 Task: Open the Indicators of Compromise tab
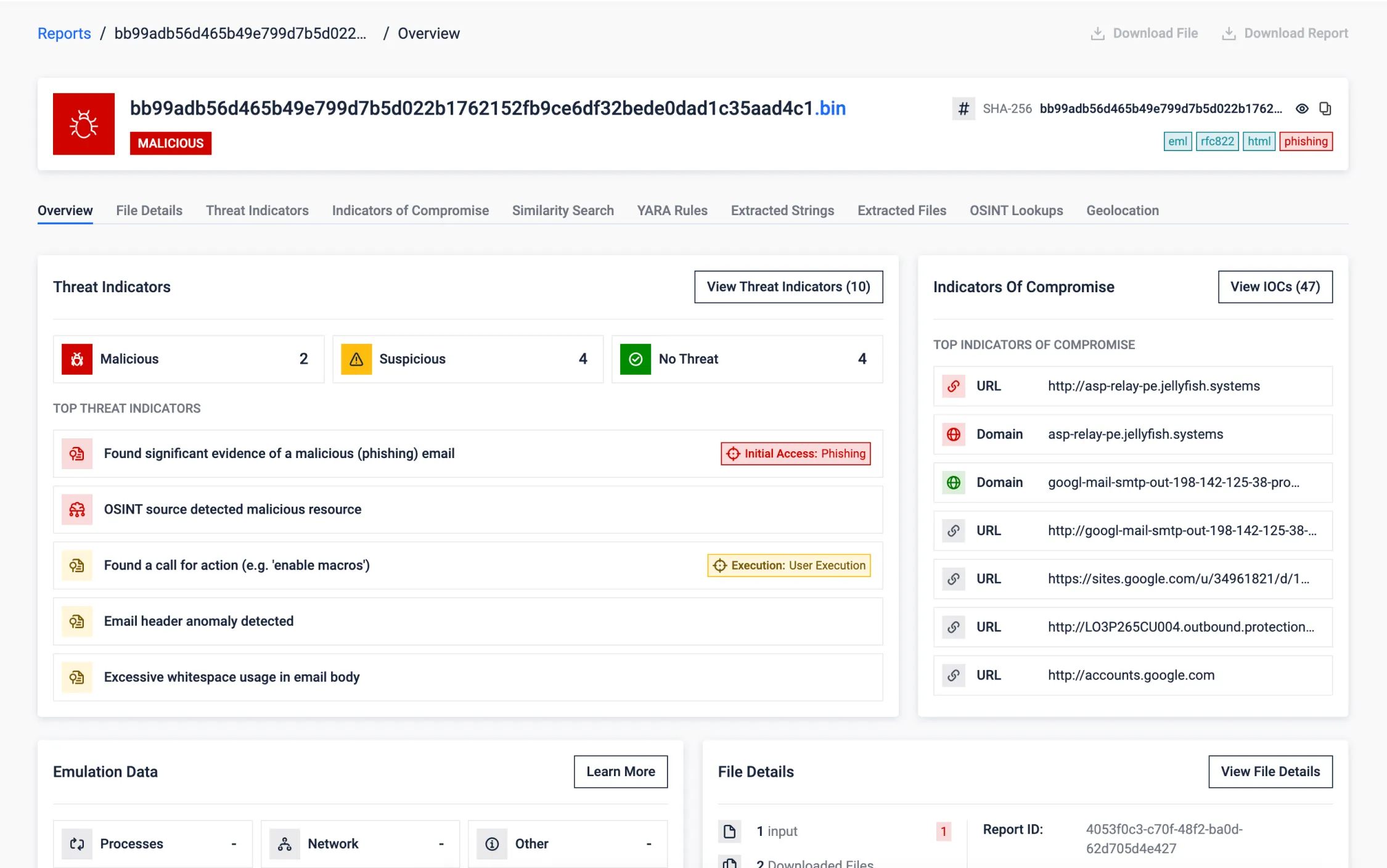410,210
